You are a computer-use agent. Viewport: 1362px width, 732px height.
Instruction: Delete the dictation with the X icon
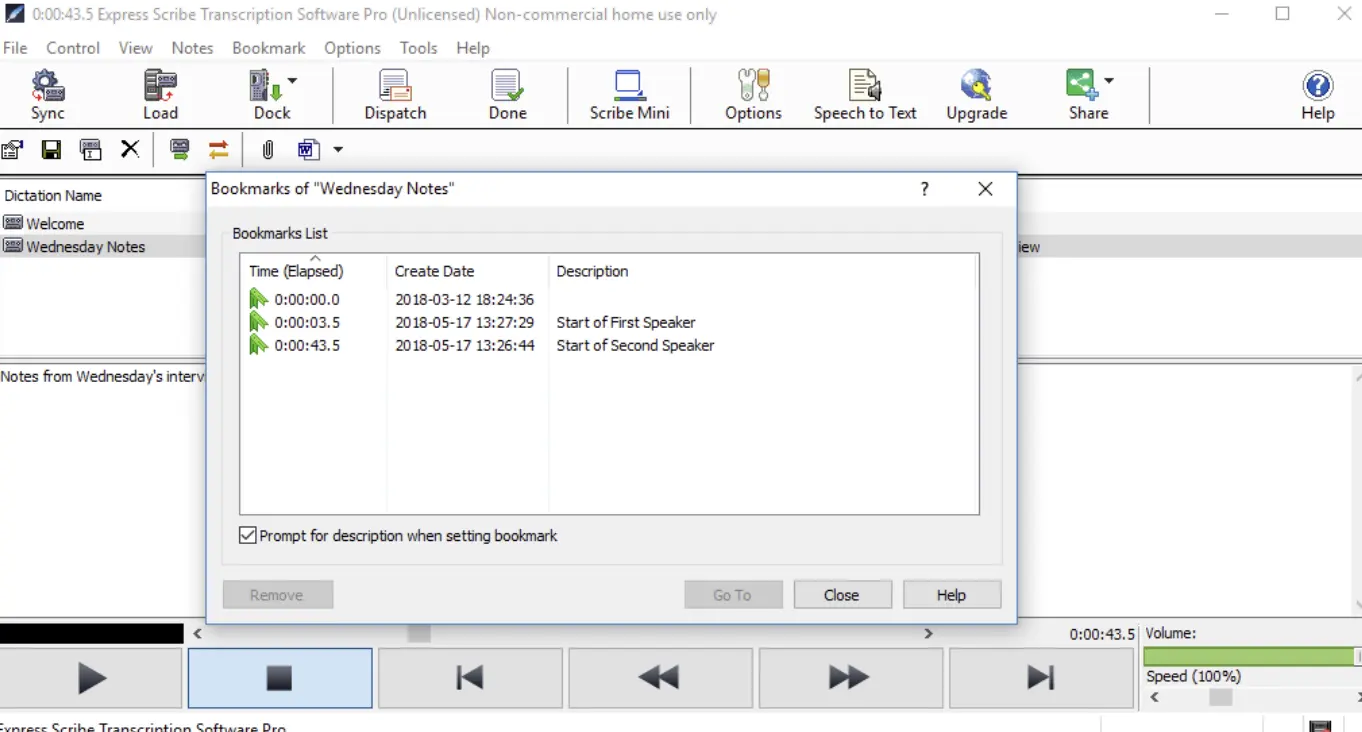click(130, 150)
